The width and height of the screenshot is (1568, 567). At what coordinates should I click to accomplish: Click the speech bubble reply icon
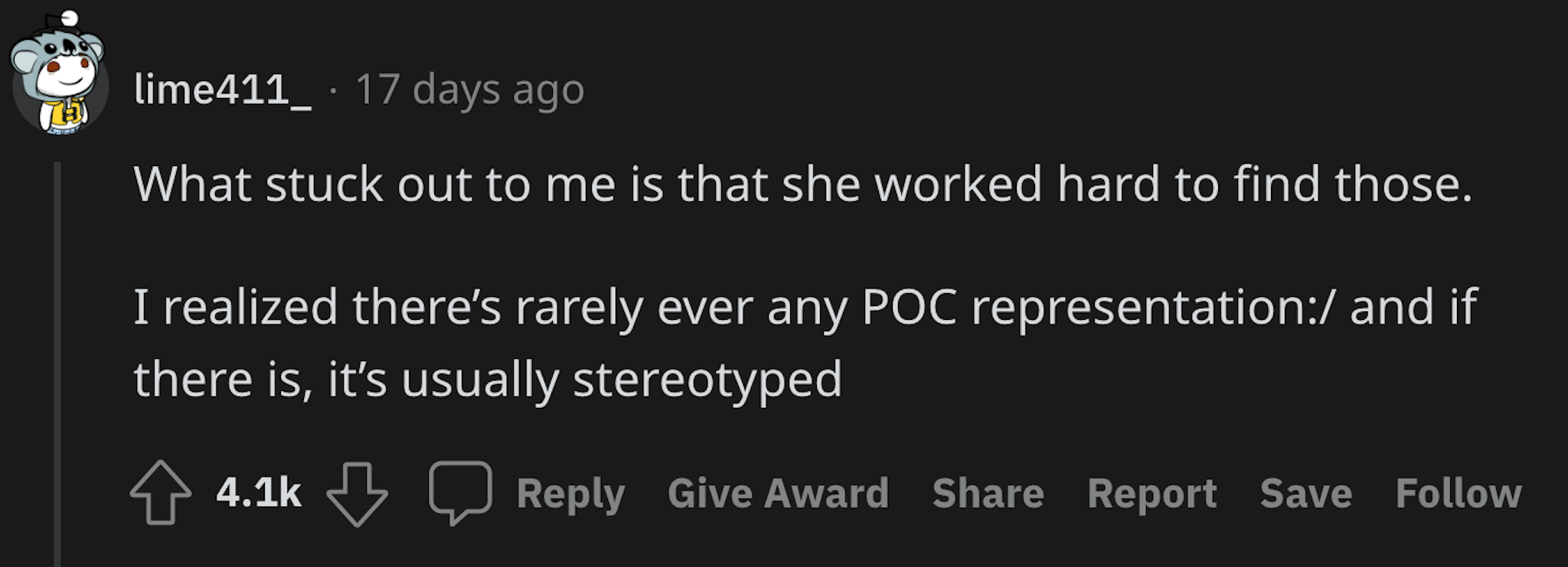pos(460,493)
